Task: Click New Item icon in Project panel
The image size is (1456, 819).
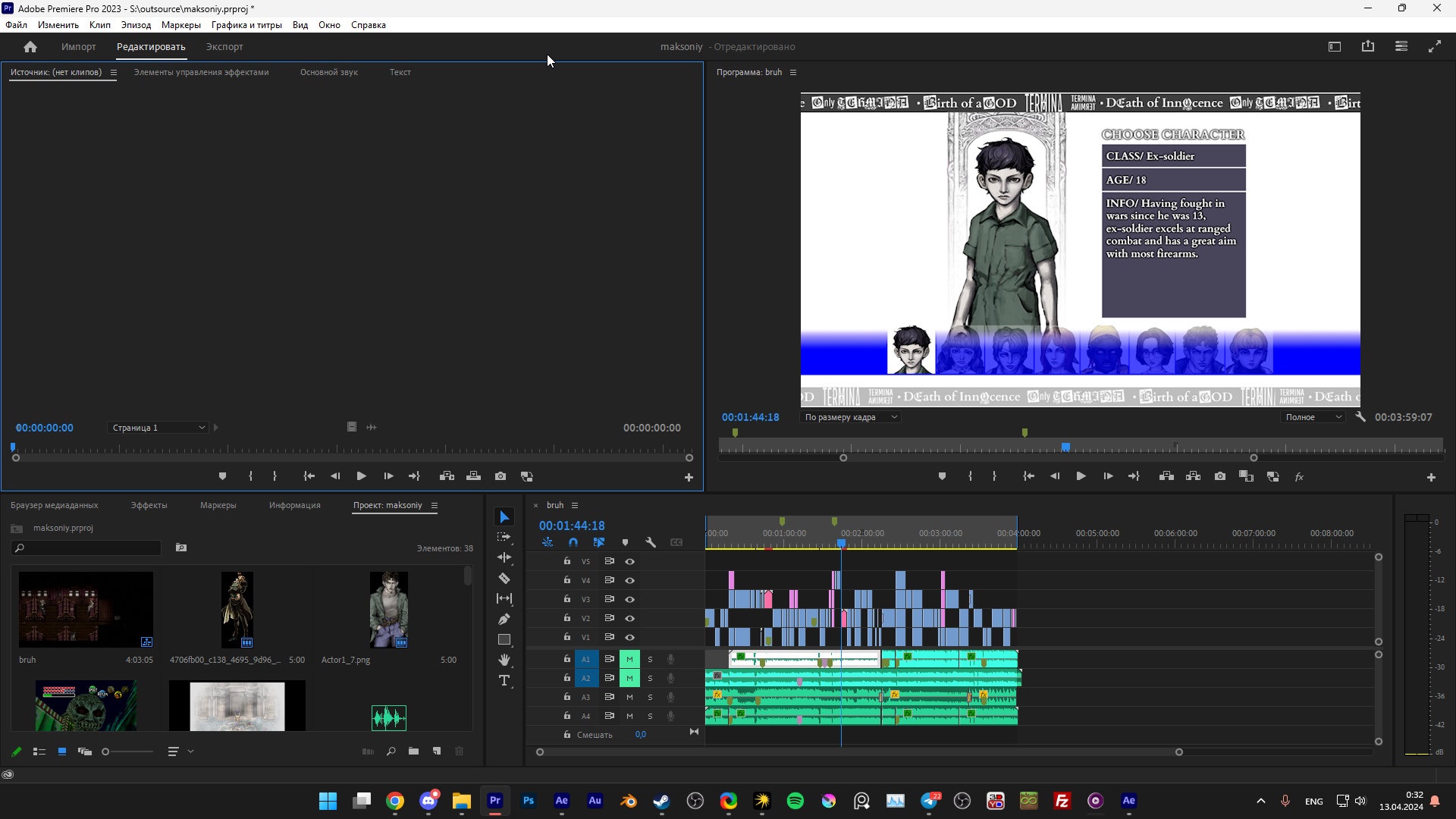Action: (437, 752)
